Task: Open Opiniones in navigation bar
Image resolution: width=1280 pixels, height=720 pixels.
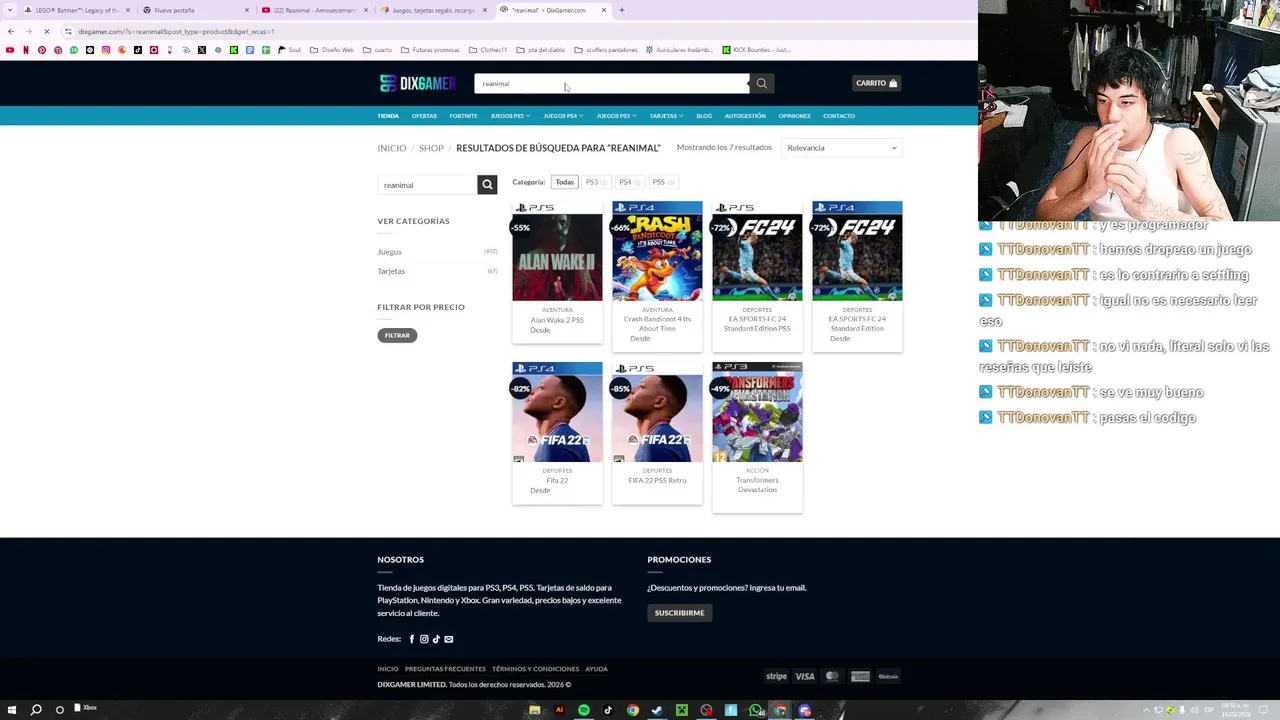Action: 794,116
